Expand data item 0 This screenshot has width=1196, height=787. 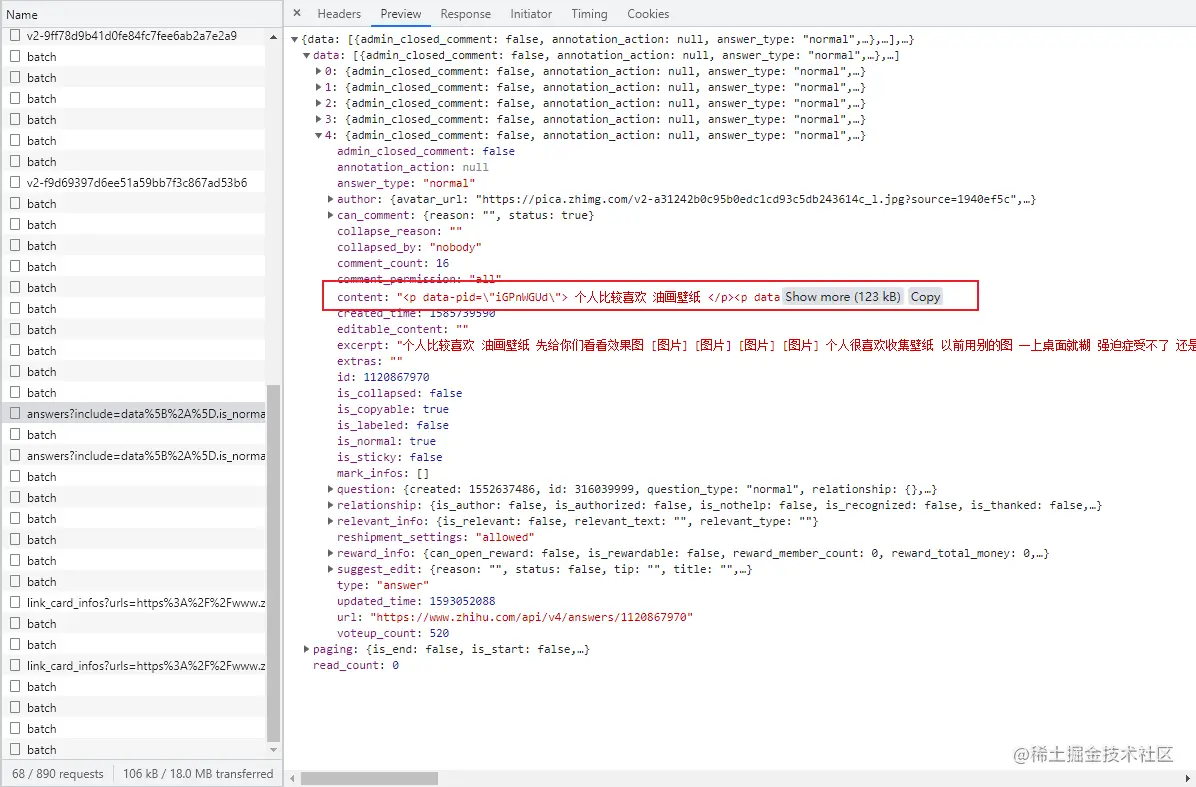pos(319,71)
